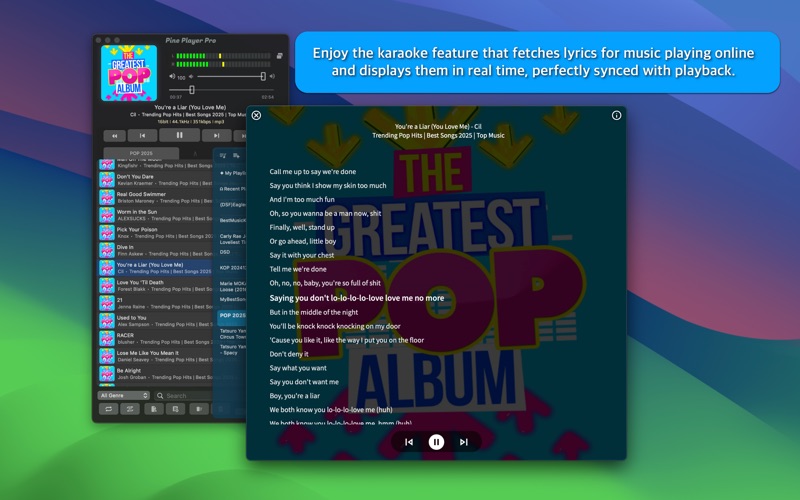
Task: Click the volume slider handle
Action: point(263,77)
